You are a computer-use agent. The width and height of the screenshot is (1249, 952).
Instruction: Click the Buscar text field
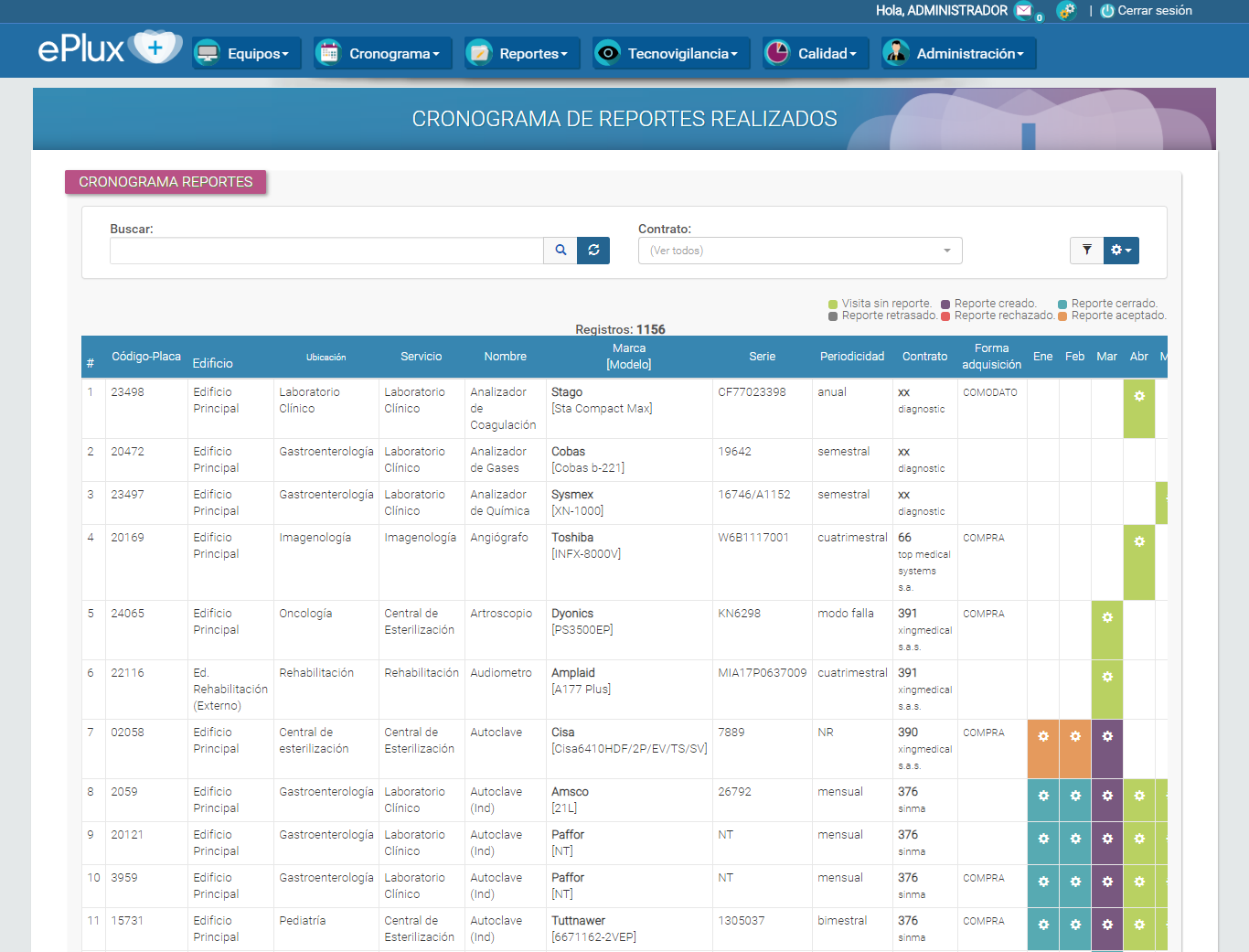[x=326, y=251]
